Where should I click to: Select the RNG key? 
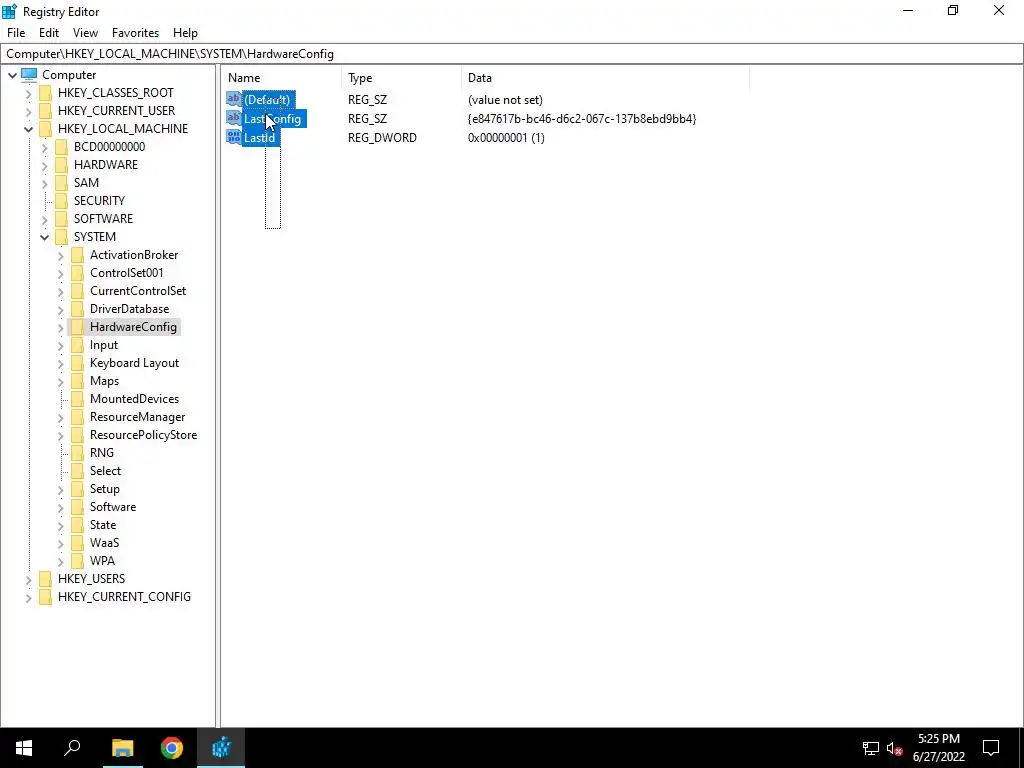[x=102, y=453]
